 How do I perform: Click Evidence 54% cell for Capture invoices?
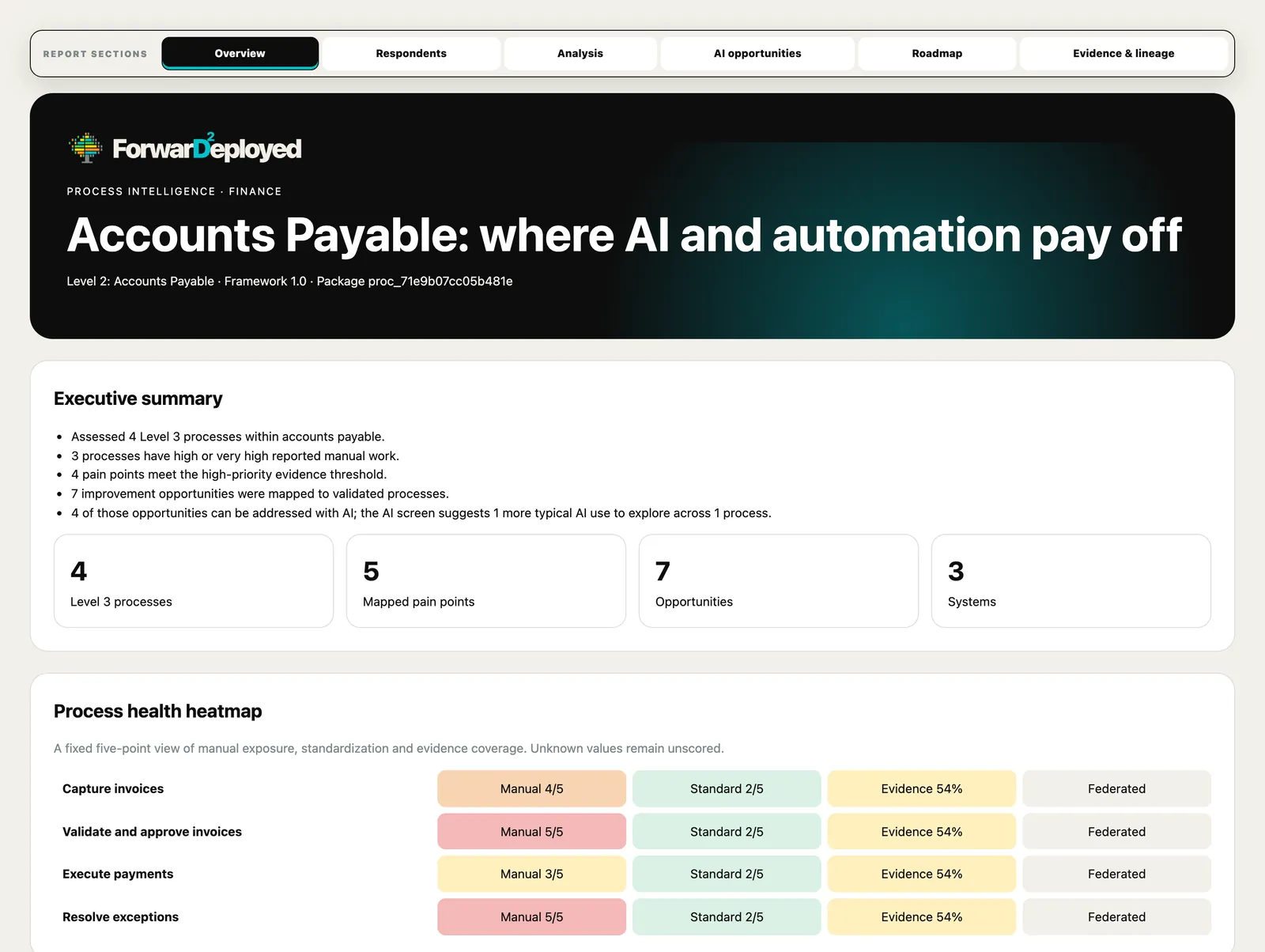coord(922,789)
